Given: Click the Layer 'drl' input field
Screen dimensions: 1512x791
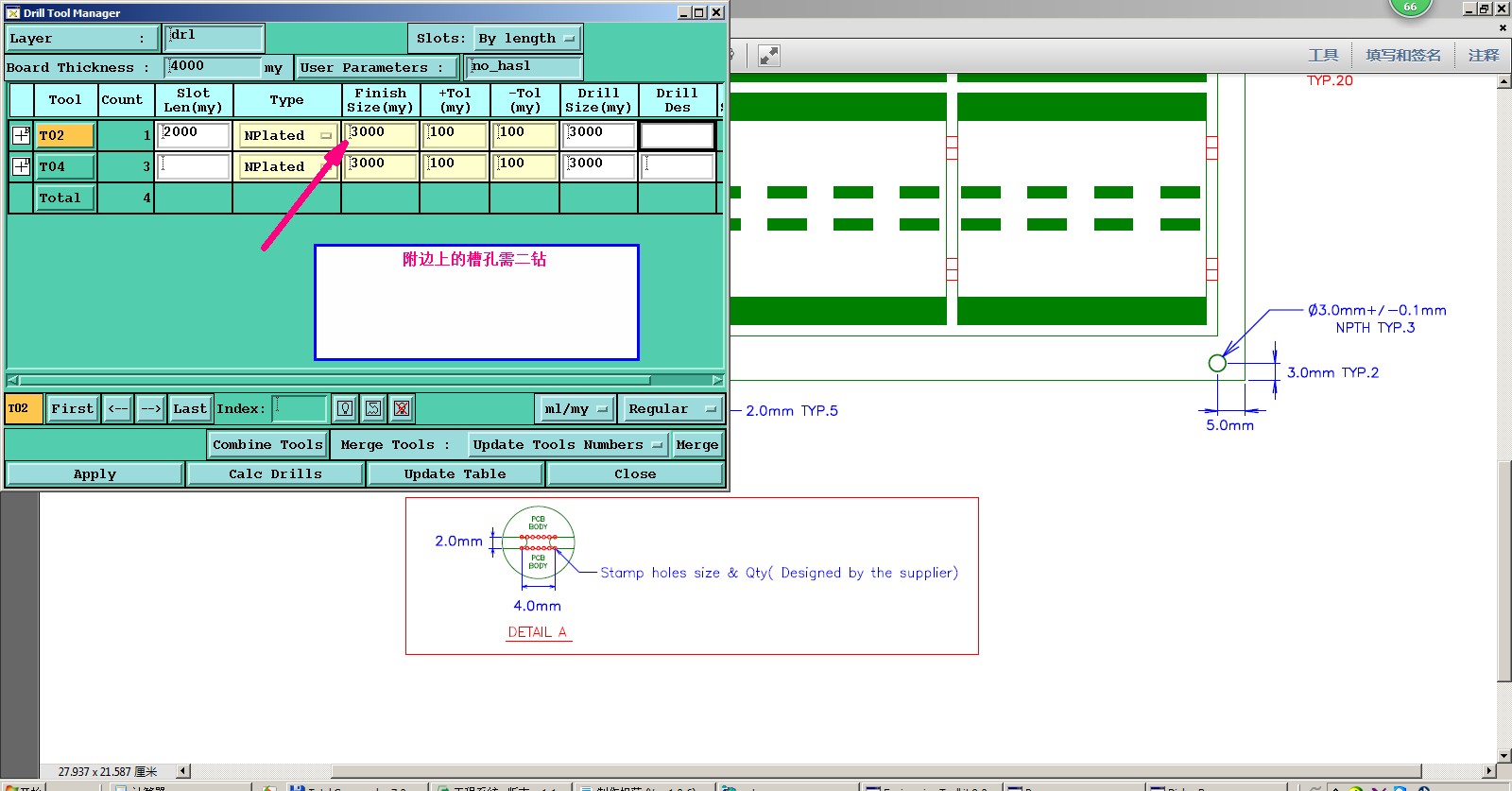Looking at the screenshot, I should [215, 38].
